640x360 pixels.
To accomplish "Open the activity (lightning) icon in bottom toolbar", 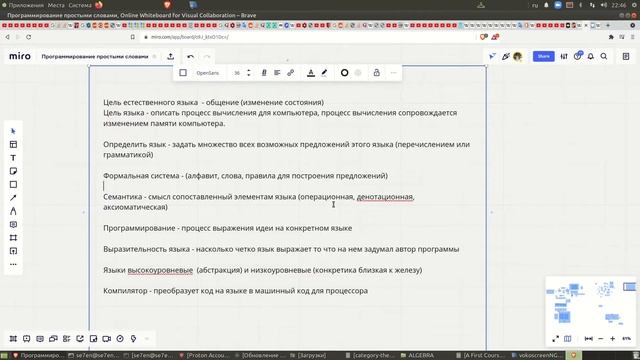I will click(x=133, y=339).
